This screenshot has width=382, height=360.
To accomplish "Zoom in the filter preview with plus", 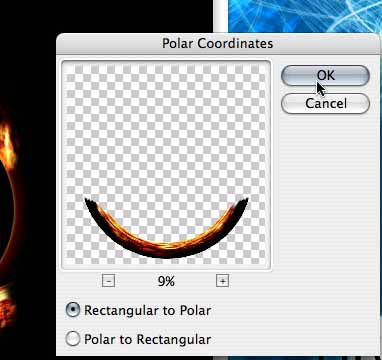I will (x=222, y=281).
